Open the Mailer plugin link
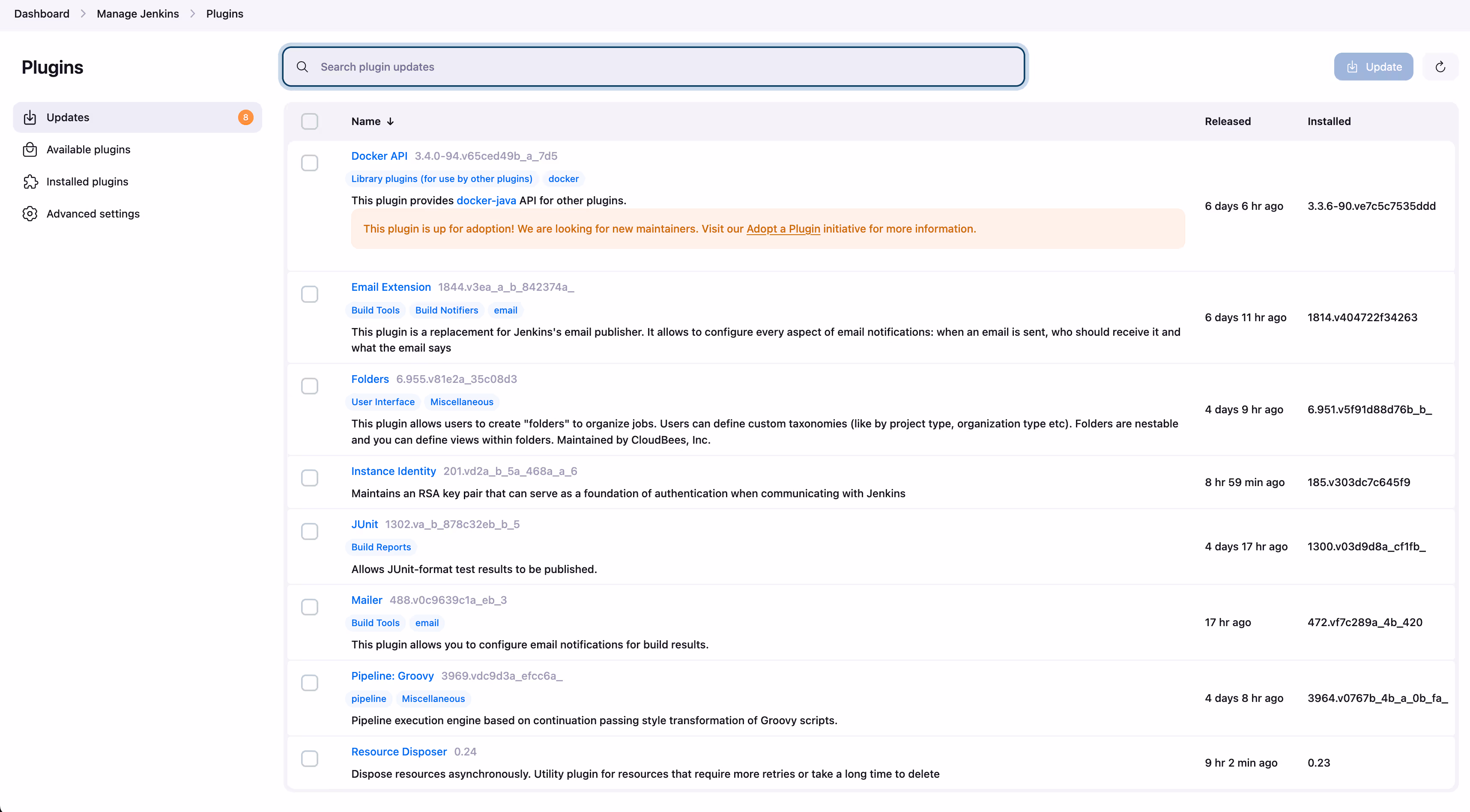Viewport: 1470px width, 812px height. [367, 600]
